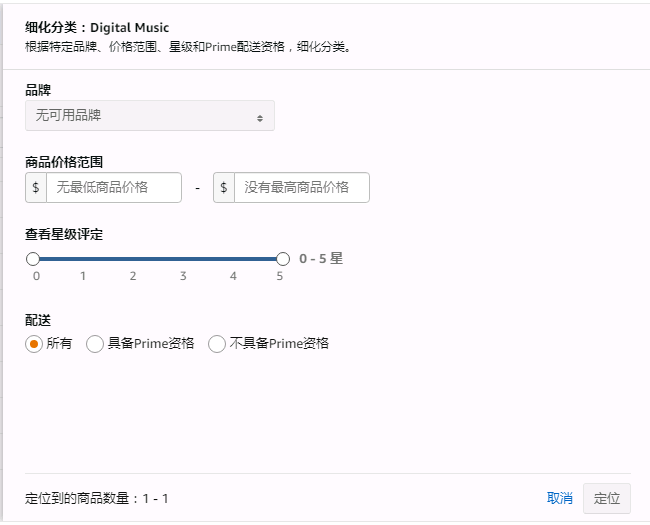Image resolution: width=650 pixels, height=525 pixels.
Task: Click the 0 tick on rating scale
Action: pyautogui.click(x=36, y=276)
